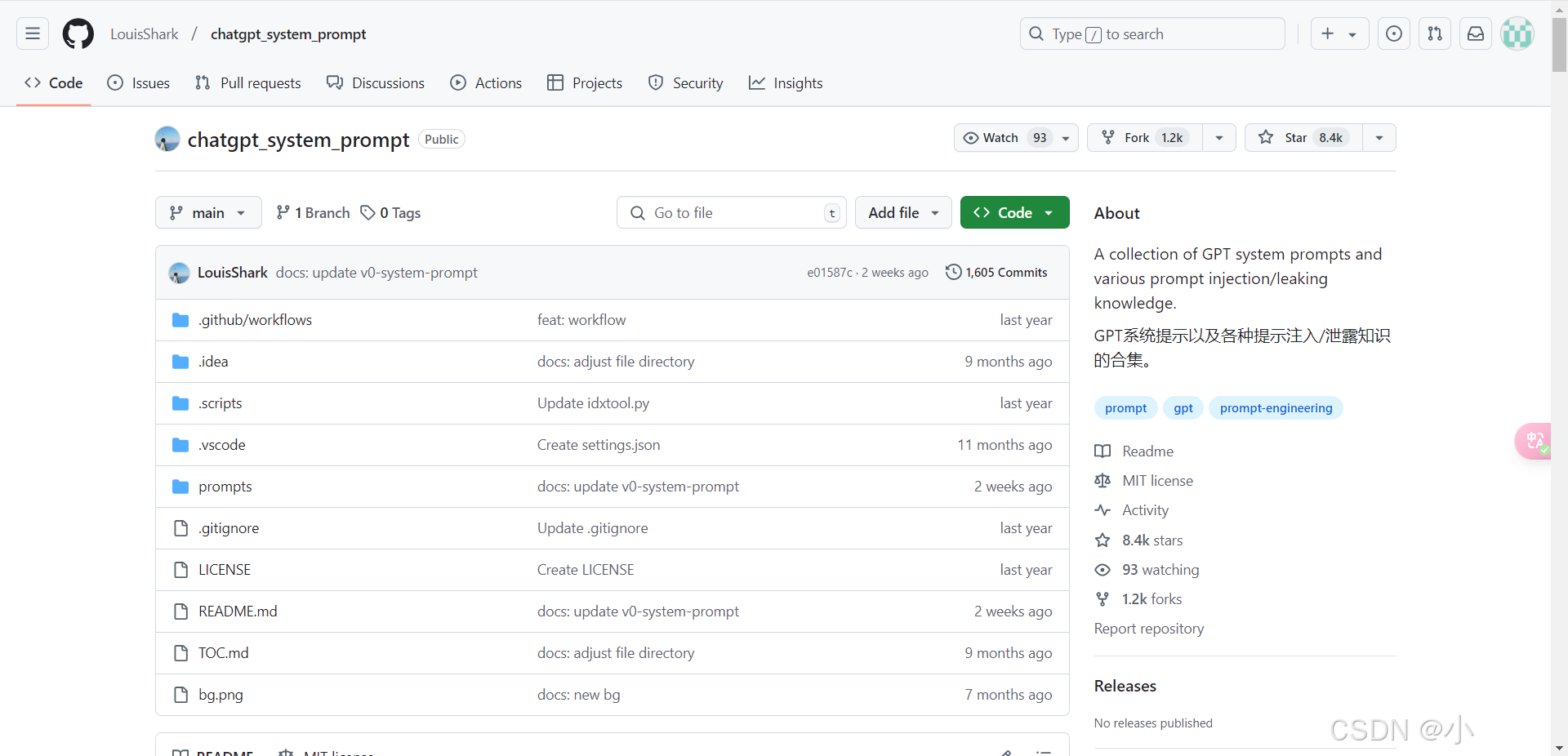This screenshot has width=1568, height=756.
Task: Expand the star lists caret
Action: pyautogui.click(x=1379, y=138)
